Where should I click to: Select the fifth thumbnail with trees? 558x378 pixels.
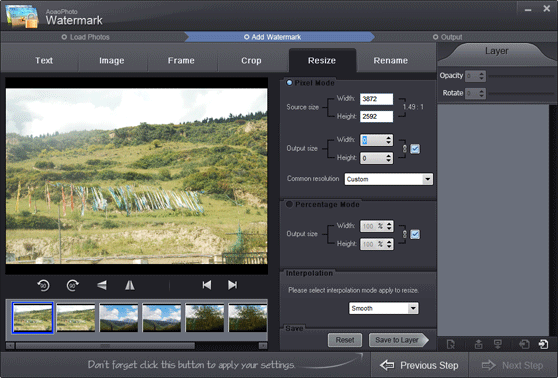point(205,318)
